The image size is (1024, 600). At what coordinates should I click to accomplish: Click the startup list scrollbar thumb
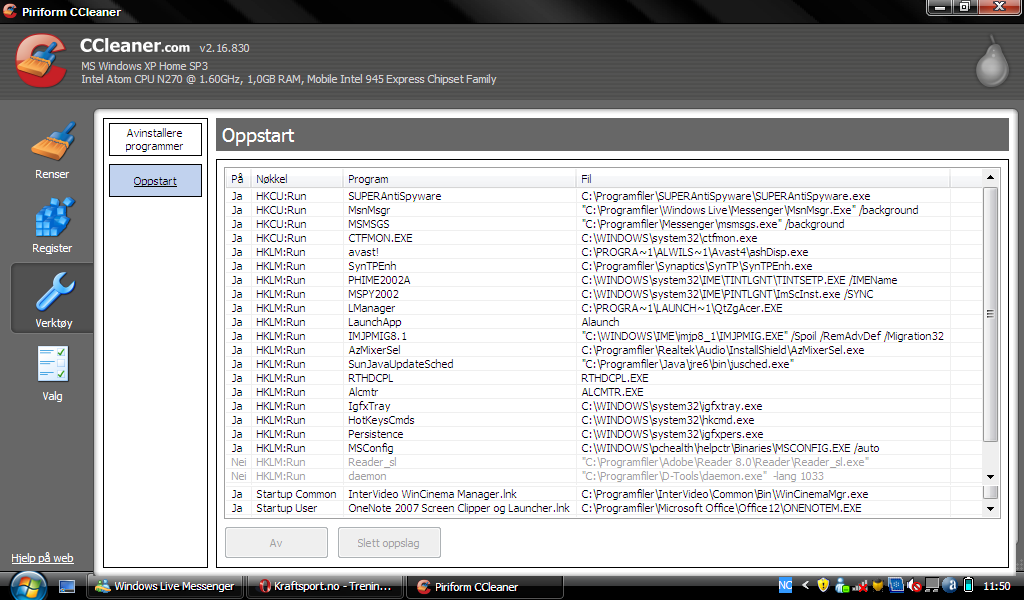pyautogui.click(x=990, y=315)
